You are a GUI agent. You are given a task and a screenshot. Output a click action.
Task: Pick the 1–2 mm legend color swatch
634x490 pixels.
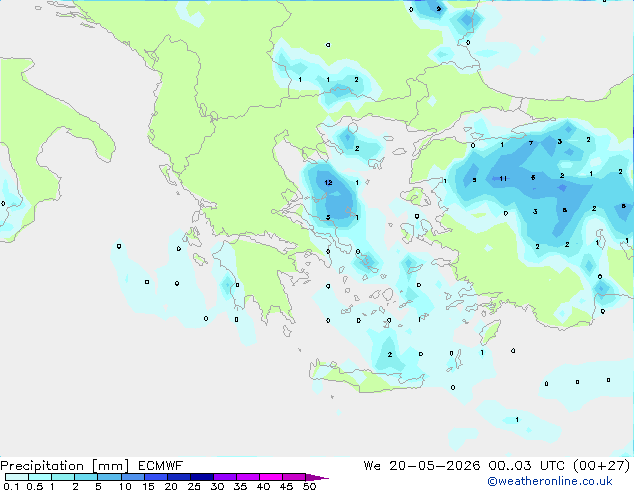coord(63,477)
